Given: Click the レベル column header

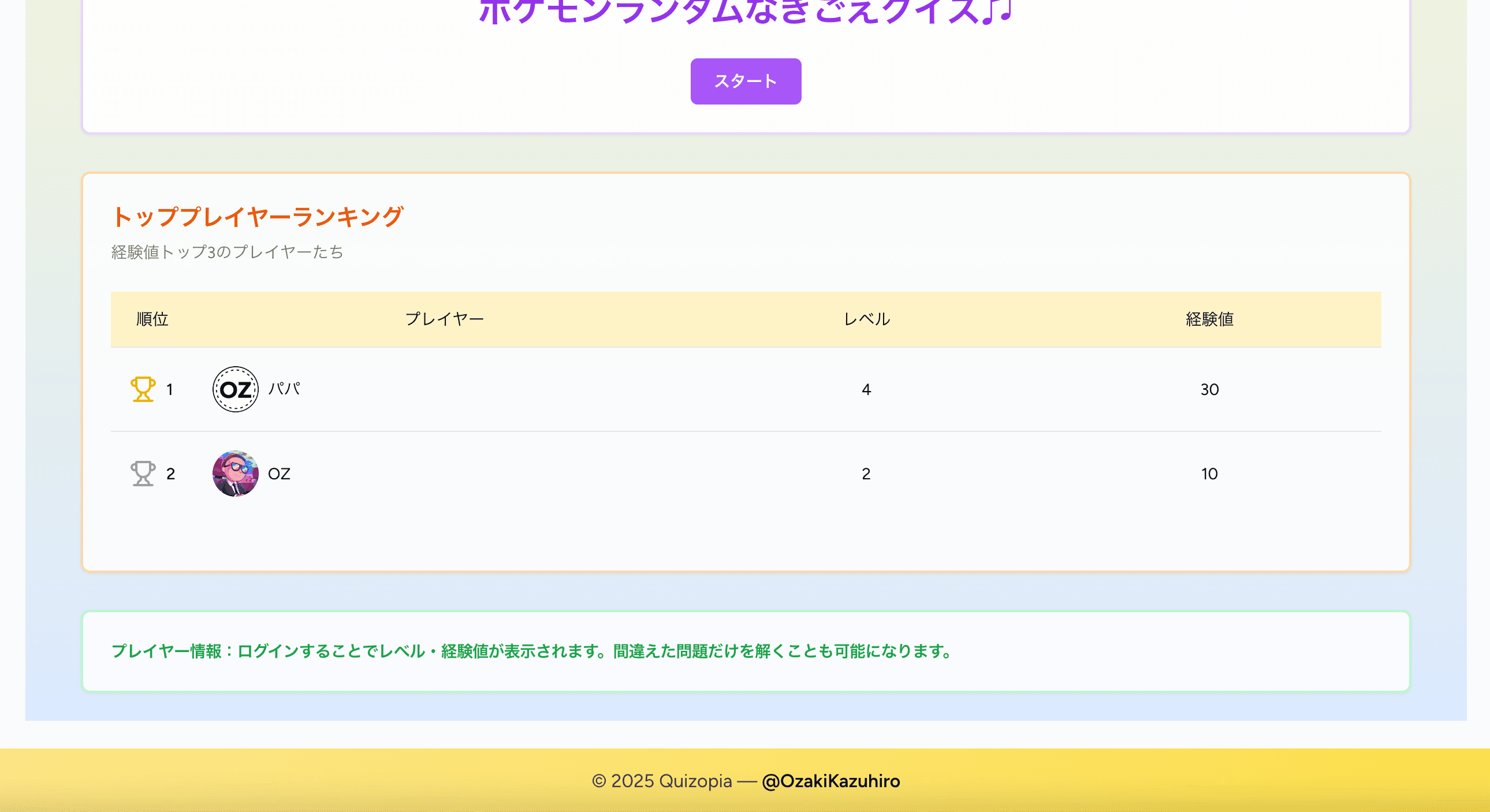Looking at the screenshot, I should tap(866, 319).
